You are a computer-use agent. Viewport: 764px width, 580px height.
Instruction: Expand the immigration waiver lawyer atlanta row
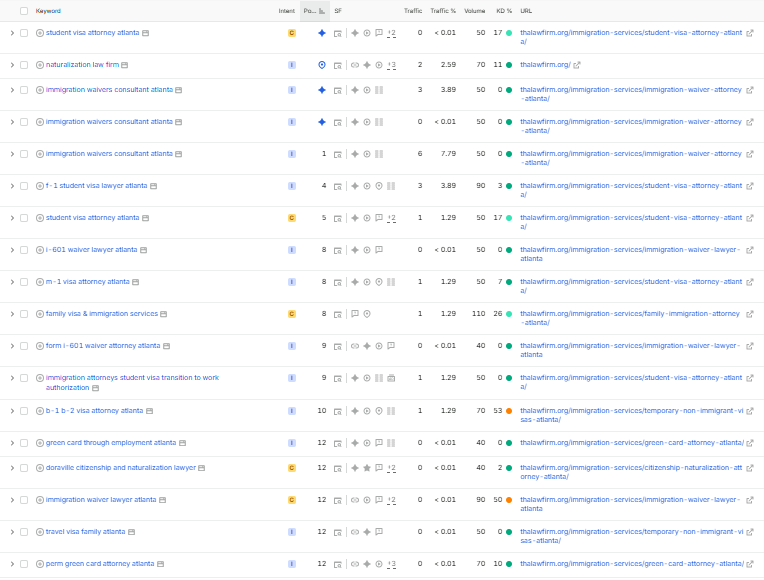[12, 500]
